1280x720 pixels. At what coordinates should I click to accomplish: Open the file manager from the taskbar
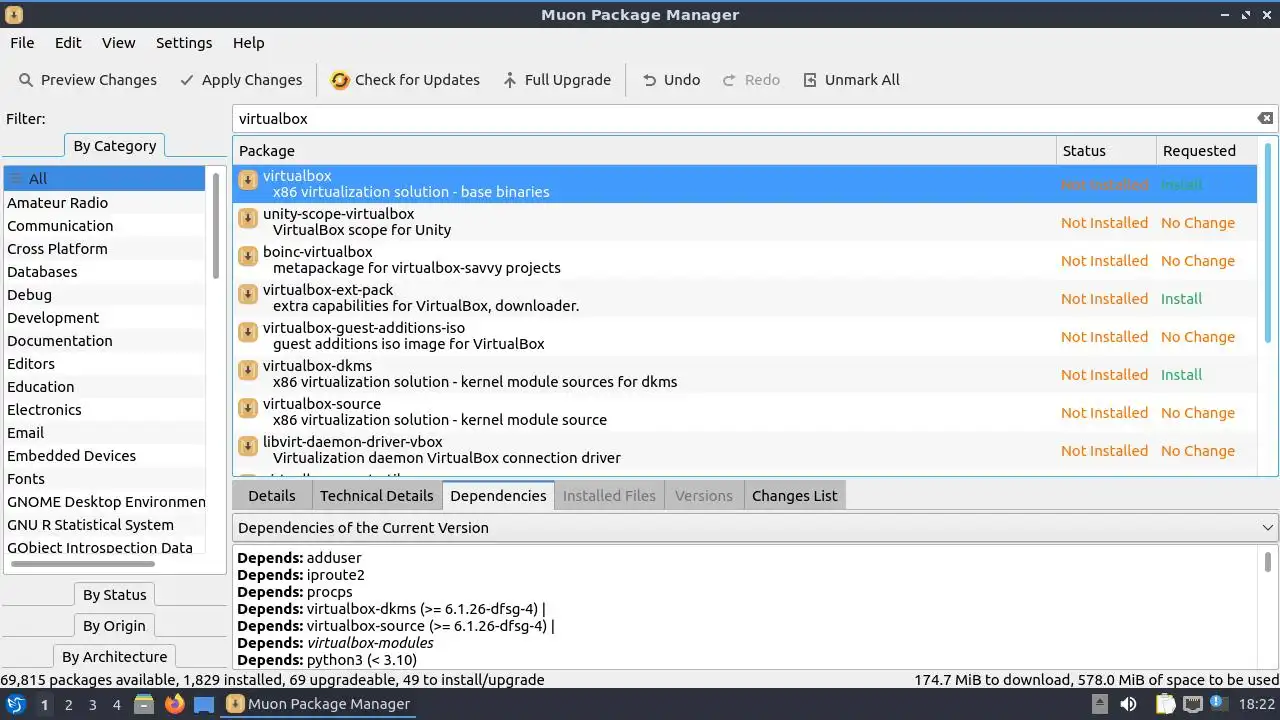[x=144, y=704]
